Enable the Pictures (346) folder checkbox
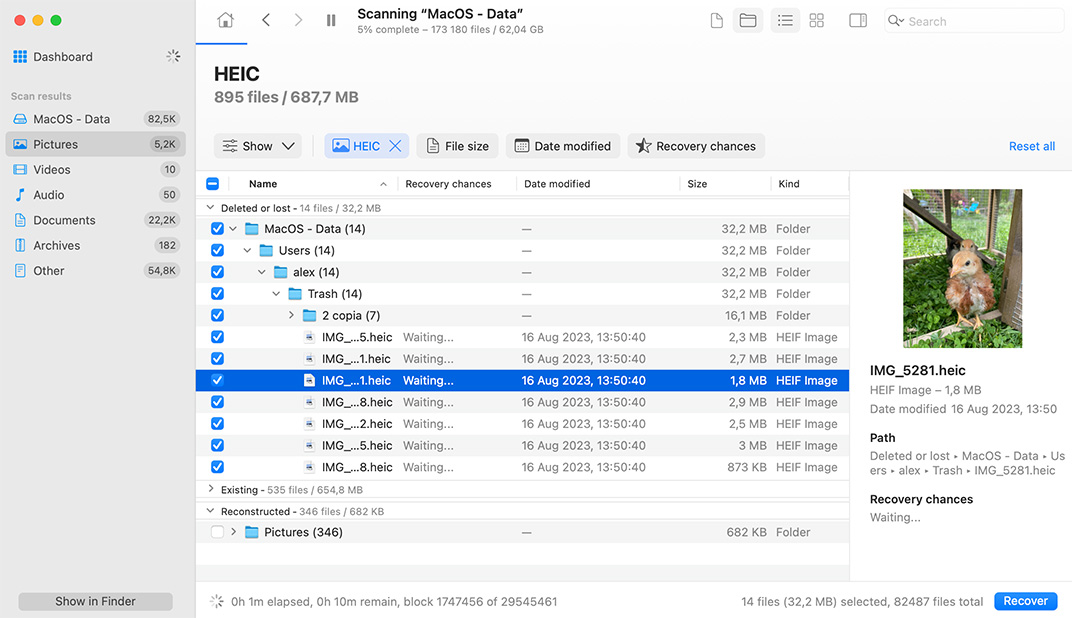Viewport: 1072px width, 618px height. click(218, 532)
